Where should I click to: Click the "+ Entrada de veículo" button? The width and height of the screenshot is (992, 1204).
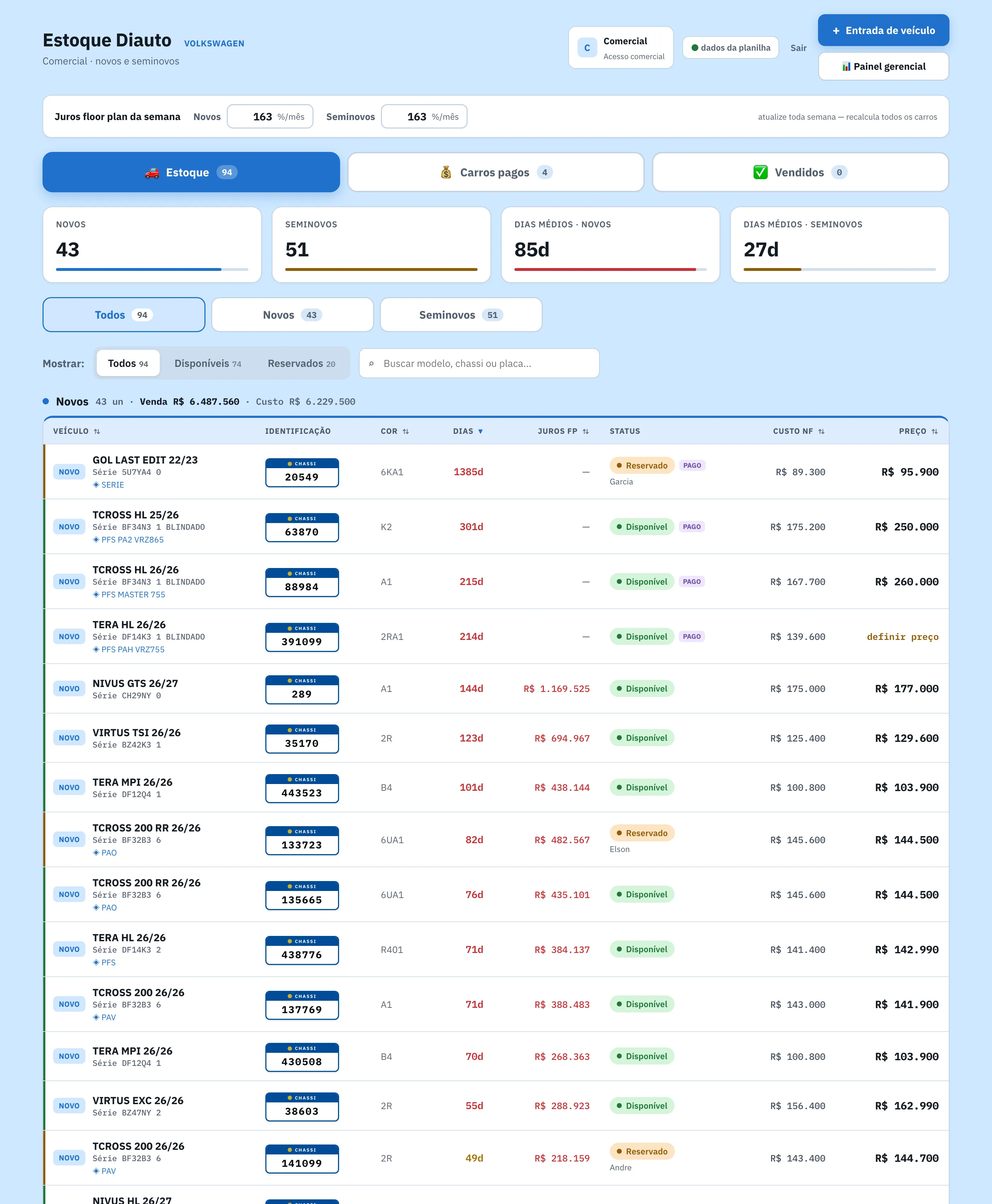[x=884, y=30]
